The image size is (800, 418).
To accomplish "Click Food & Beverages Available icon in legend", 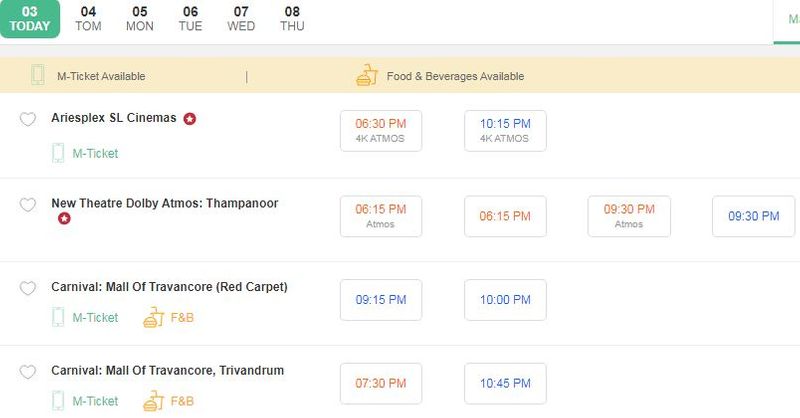I will click(367, 76).
